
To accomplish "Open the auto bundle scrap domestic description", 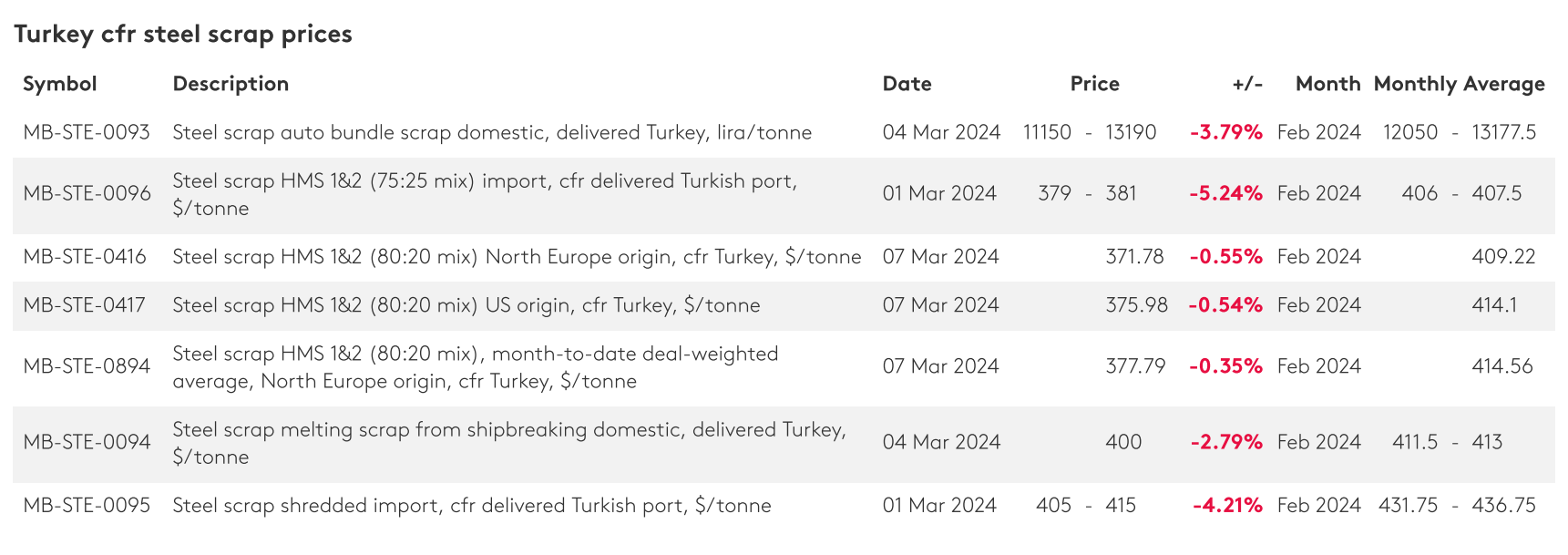I will pos(492,132).
